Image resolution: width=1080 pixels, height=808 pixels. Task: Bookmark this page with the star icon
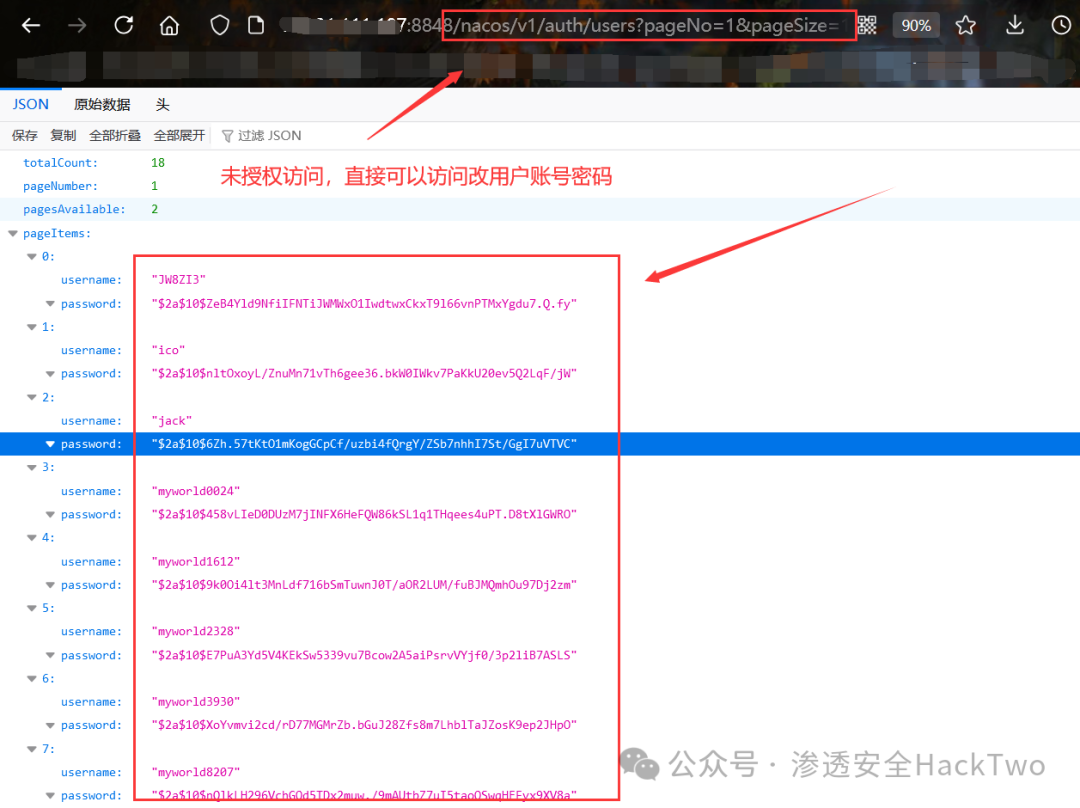point(966,25)
